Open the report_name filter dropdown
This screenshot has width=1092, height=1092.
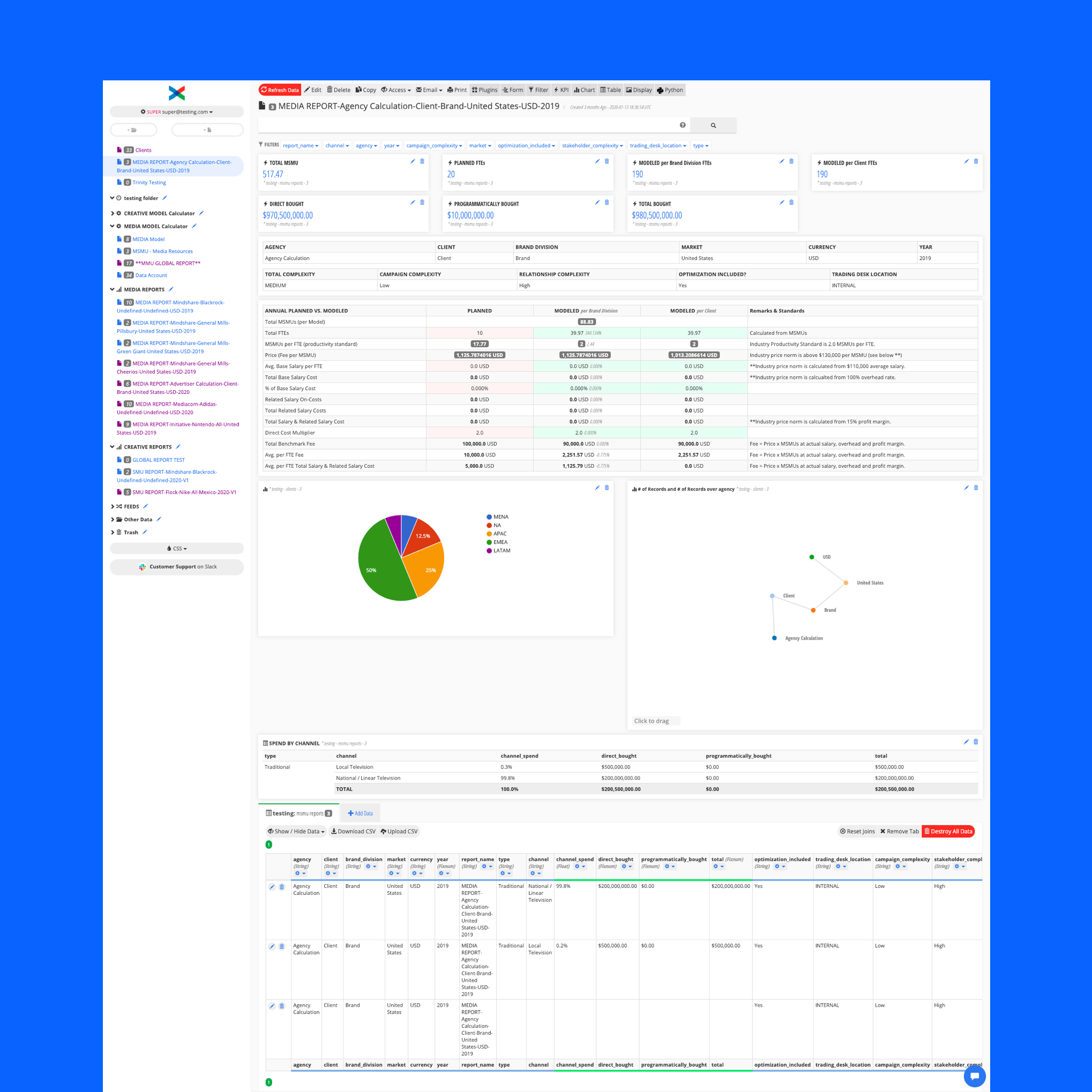pyautogui.click(x=301, y=146)
